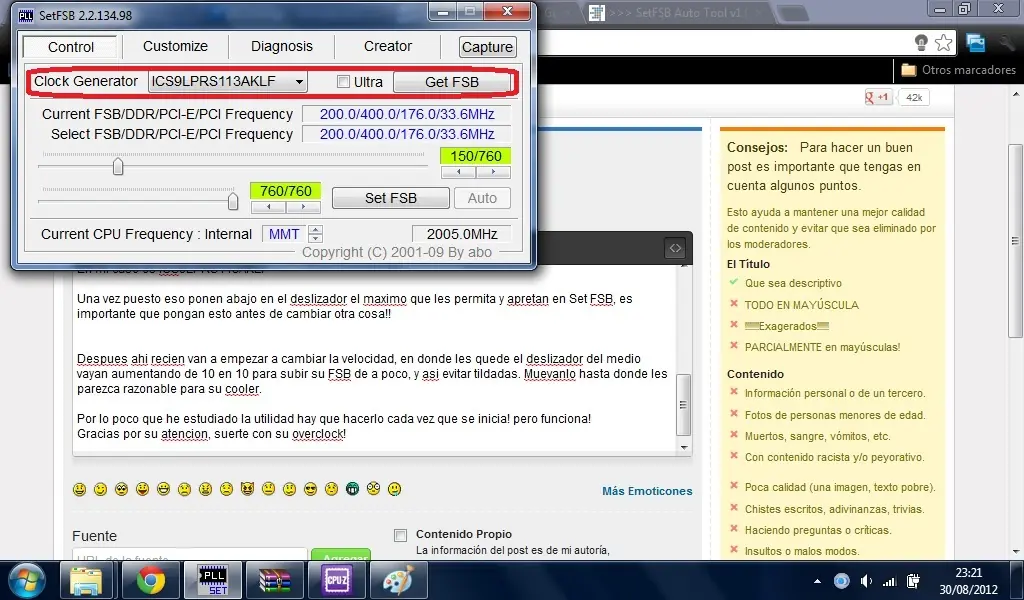Click inside the post text editor

(x=376, y=358)
